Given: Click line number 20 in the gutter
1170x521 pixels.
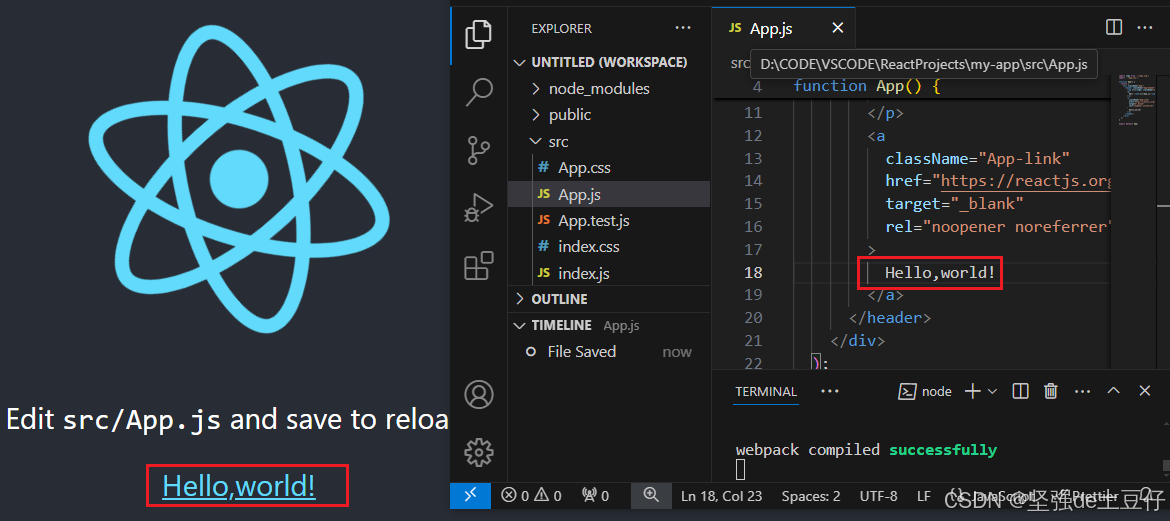Looking at the screenshot, I should (x=753, y=318).
